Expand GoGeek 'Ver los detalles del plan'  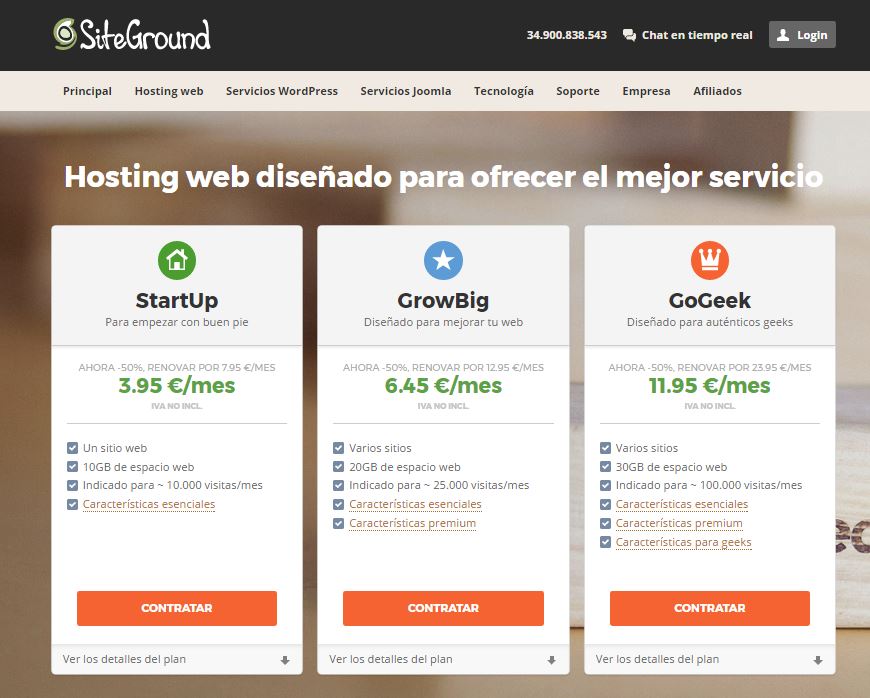coord(710,659)
